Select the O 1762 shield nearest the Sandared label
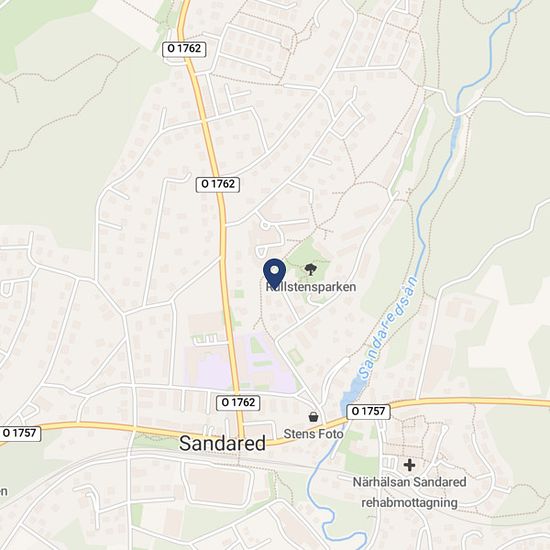This screenshot has width=550, height=550. [x=238, y=402]
